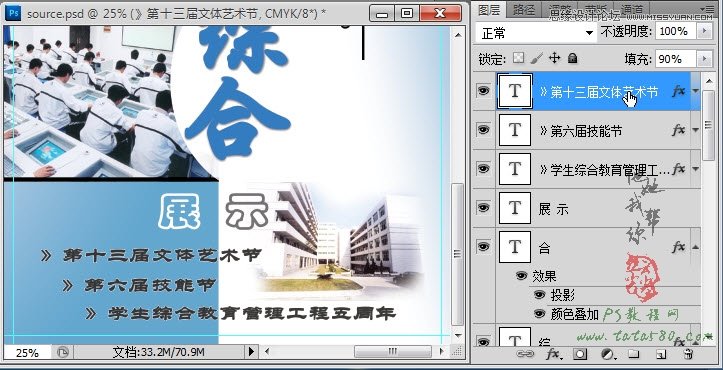The image size is (723, 370).
Task: Select the 合 layer name
Action: pos(545,248)
